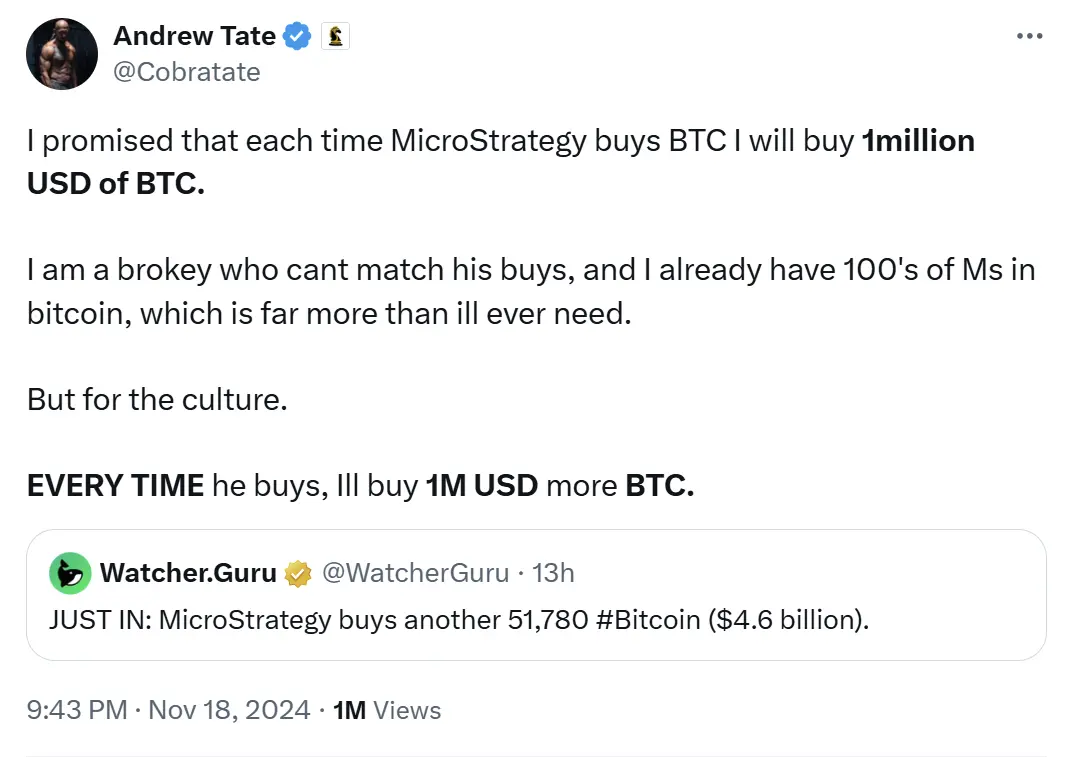
Task: Click the 13h timestamp on quoted tweet
Action: click(x=554, y=573)
